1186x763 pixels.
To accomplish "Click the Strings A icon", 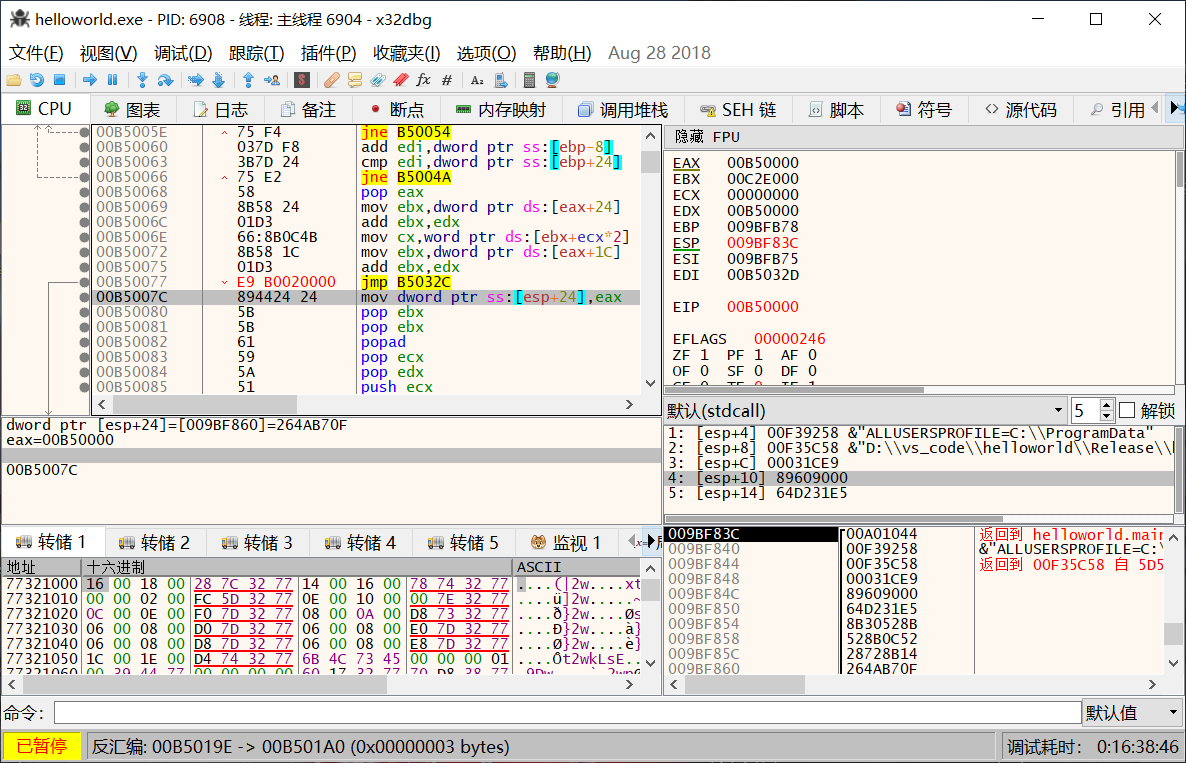I will pos(477,79).
